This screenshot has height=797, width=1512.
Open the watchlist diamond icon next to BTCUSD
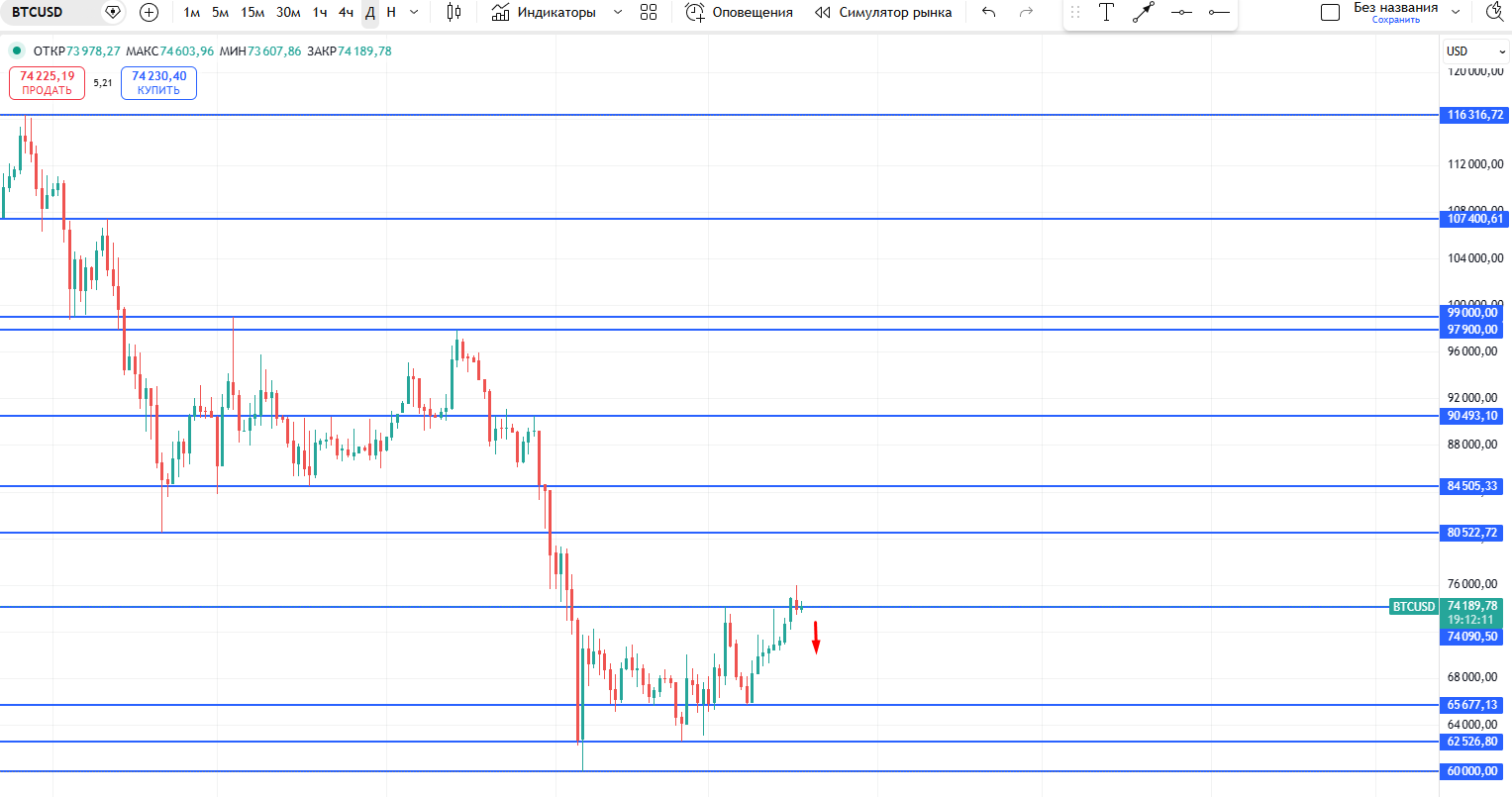113,13
